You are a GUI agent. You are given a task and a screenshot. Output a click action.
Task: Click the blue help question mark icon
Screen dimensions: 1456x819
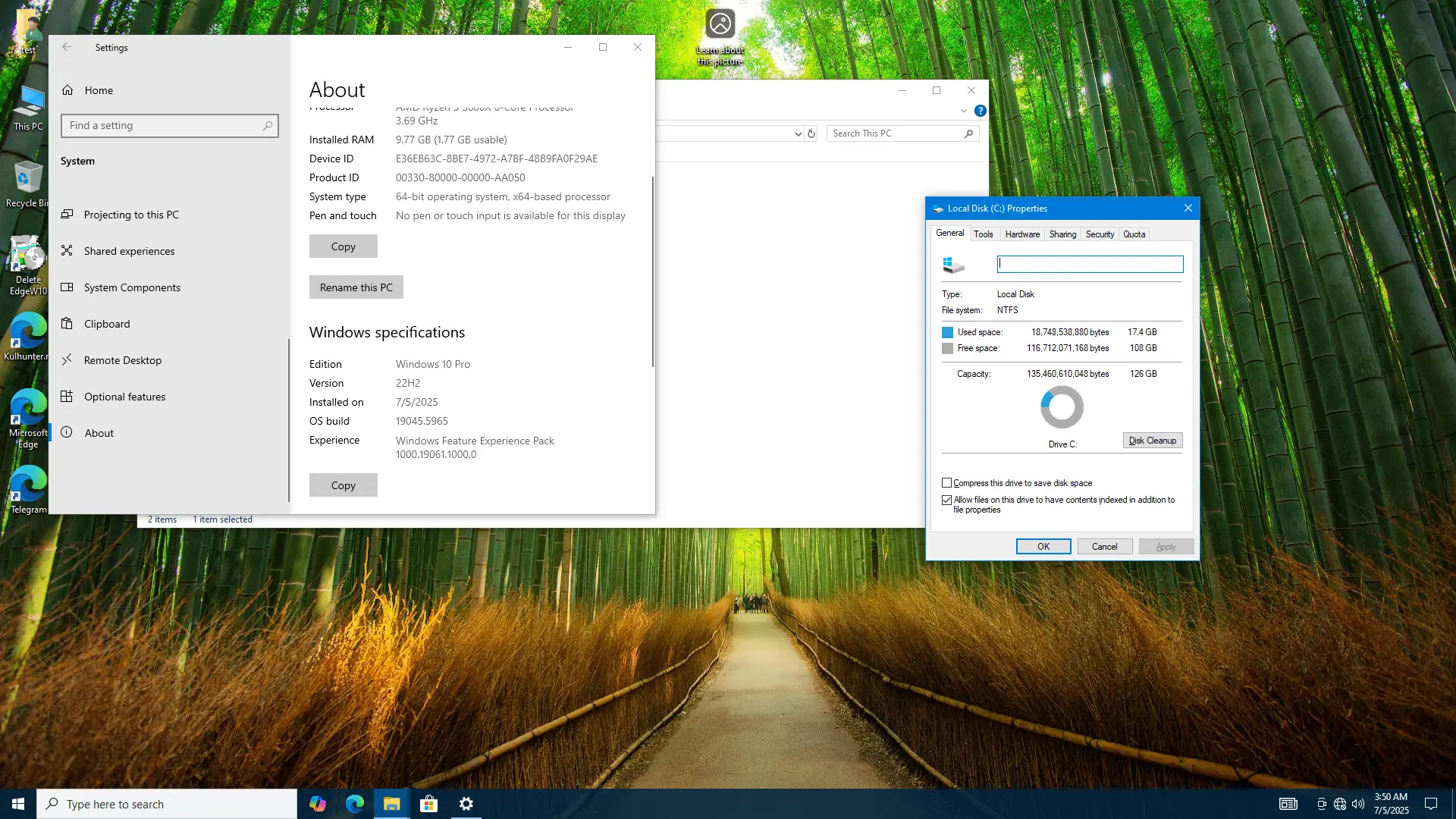(980, 111)
